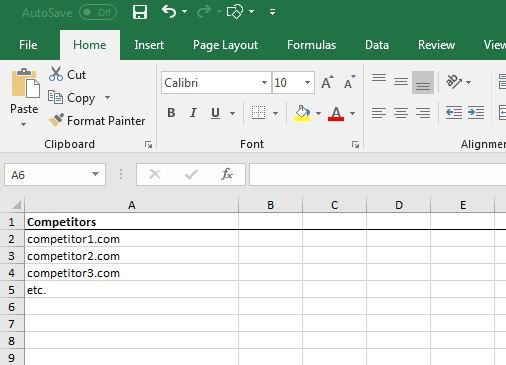This screenshot has height=365, width=506.
Task: Decrease font size with small A icon
Action: pos(349,82)
